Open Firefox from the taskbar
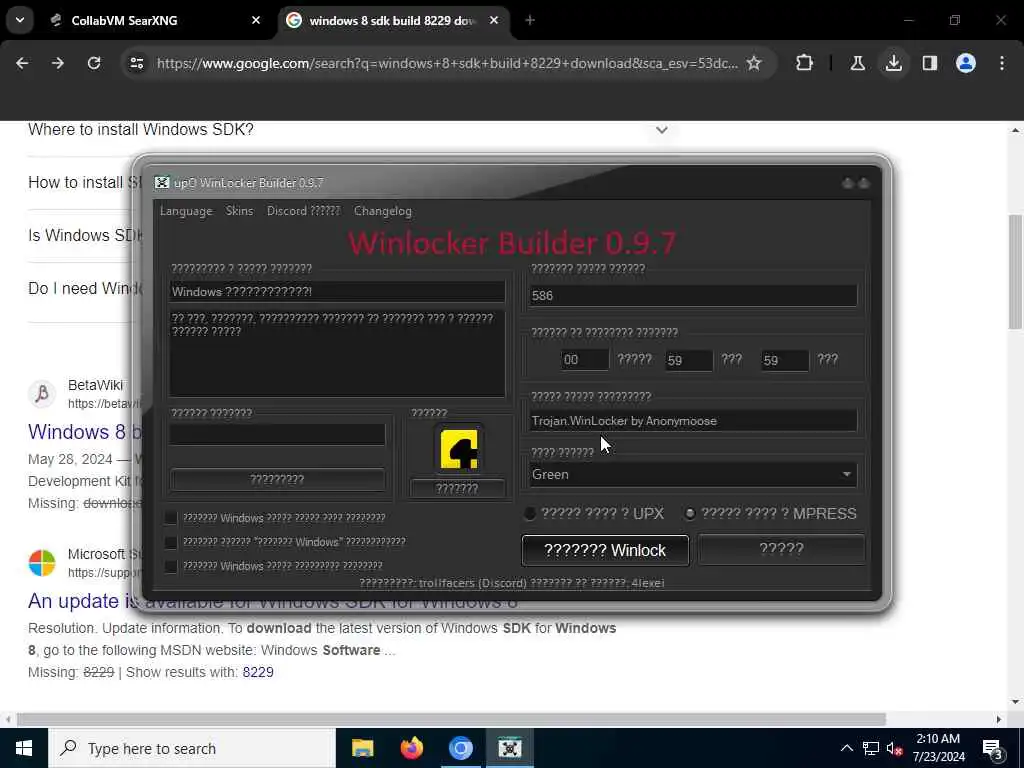The image size is (1024, 768). [x=411, y=748]
